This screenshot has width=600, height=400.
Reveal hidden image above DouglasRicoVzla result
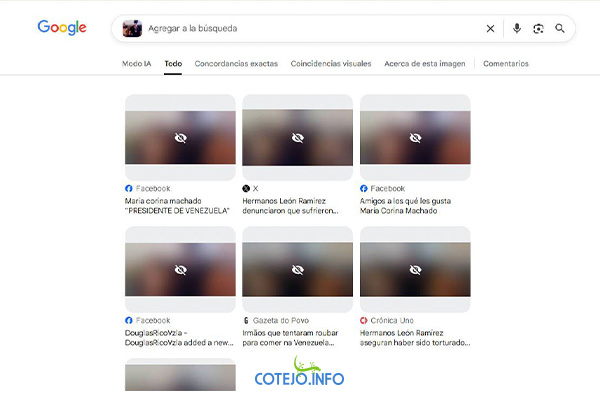(x=180, y=269)
